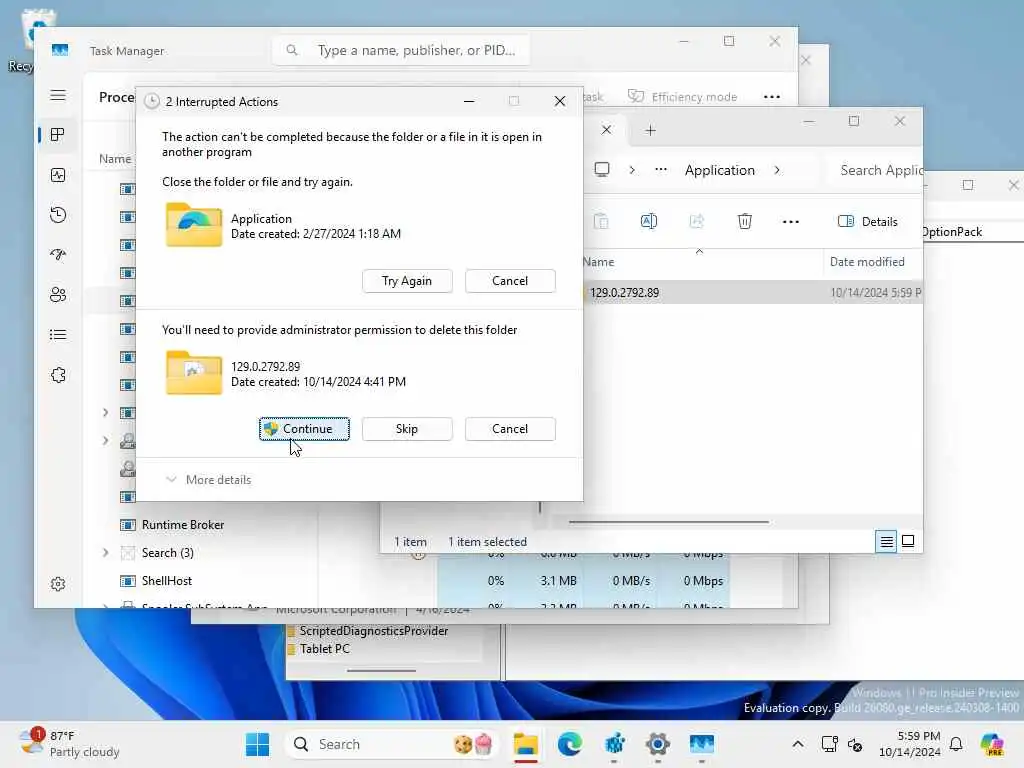
Task: Add a new File Explorer tab
Action: [650, 131]
